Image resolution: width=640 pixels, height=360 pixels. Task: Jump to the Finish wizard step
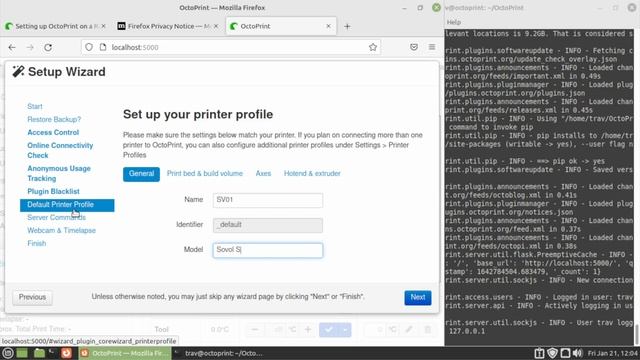pos(37,244)
